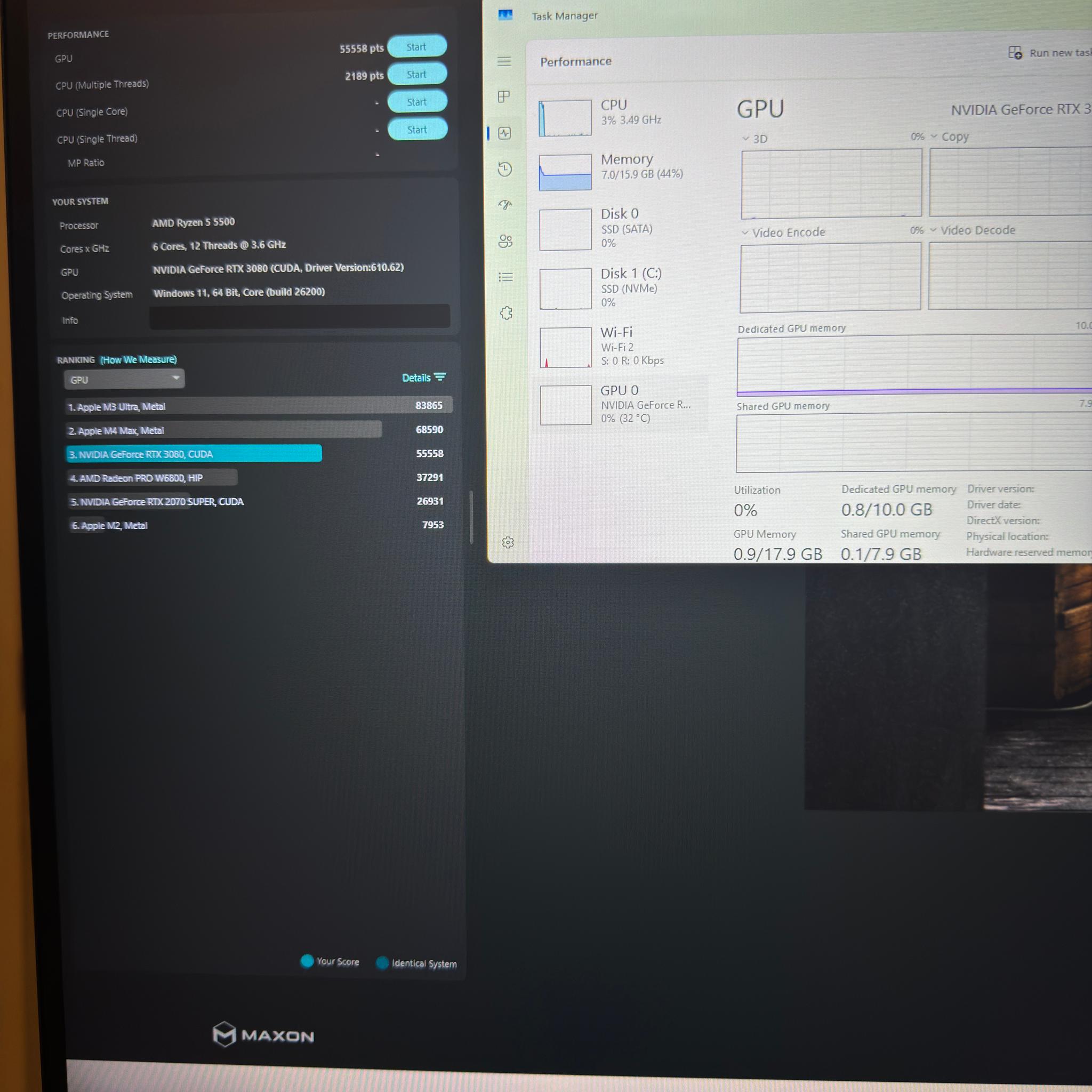The width and height of the screenshot is (1092, 1092).
Task: Select the GPU 0 performance entry
Action: click(x=621, y=404)
